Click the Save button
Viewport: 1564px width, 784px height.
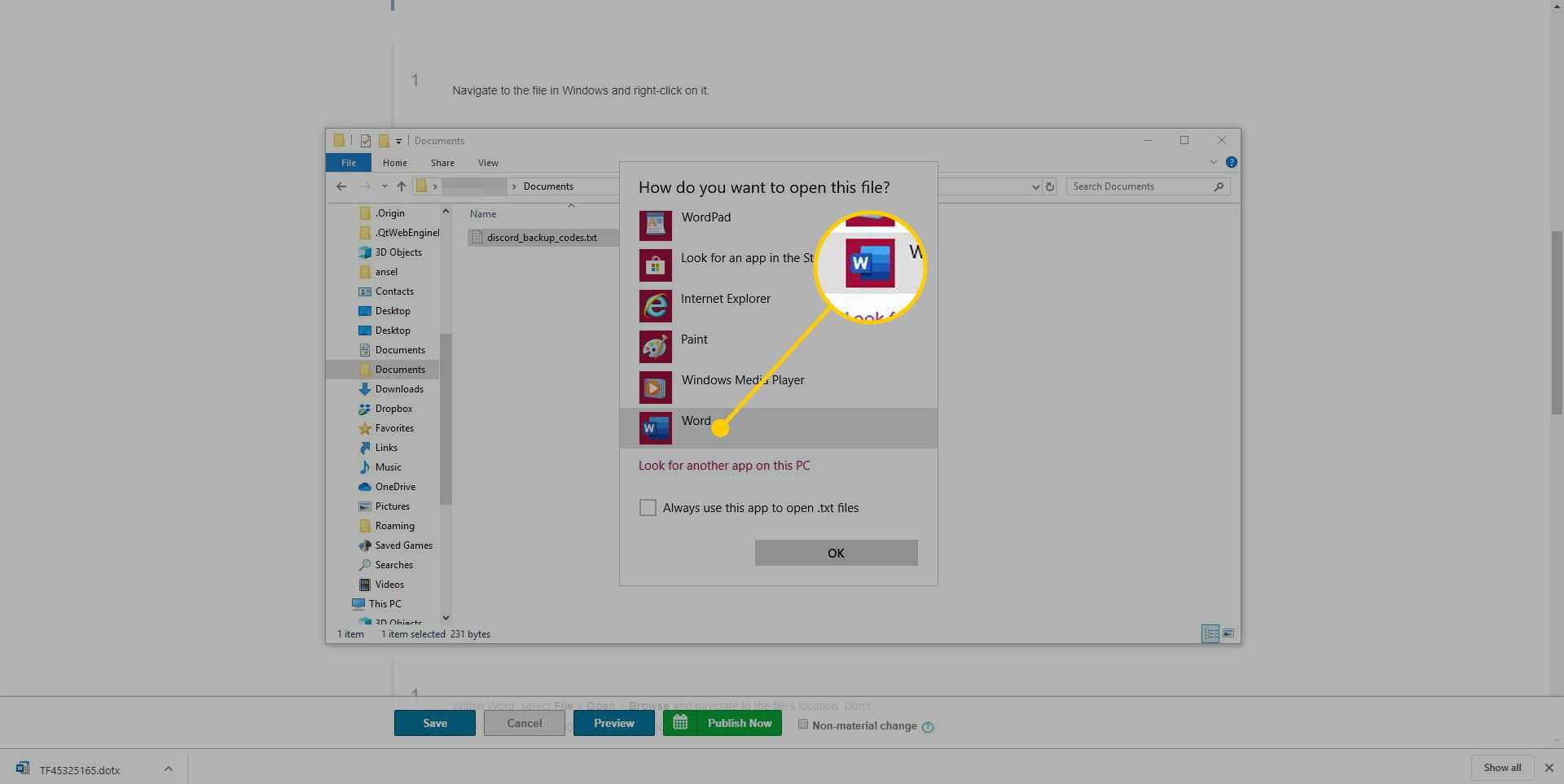(x=435, y=723)
